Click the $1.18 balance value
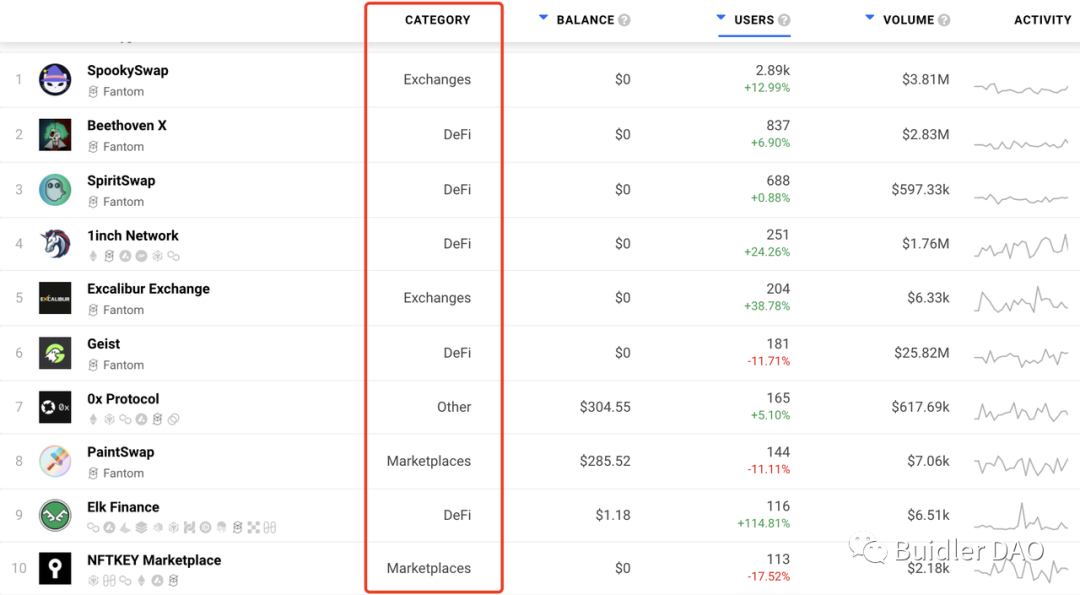This screenshot has height=595, width=1080. tap(613, 515)
